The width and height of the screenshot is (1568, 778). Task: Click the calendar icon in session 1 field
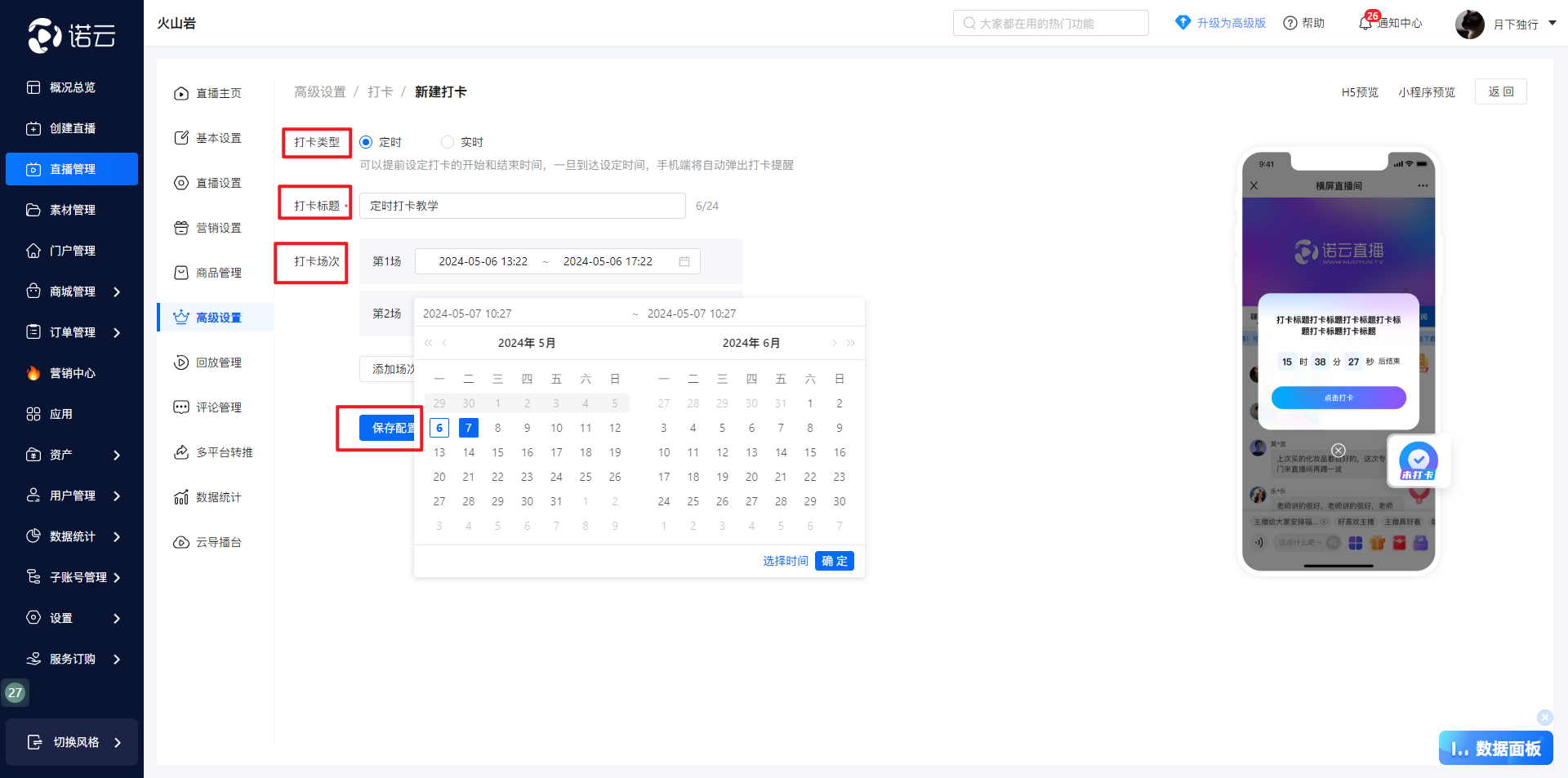(684, 261)
